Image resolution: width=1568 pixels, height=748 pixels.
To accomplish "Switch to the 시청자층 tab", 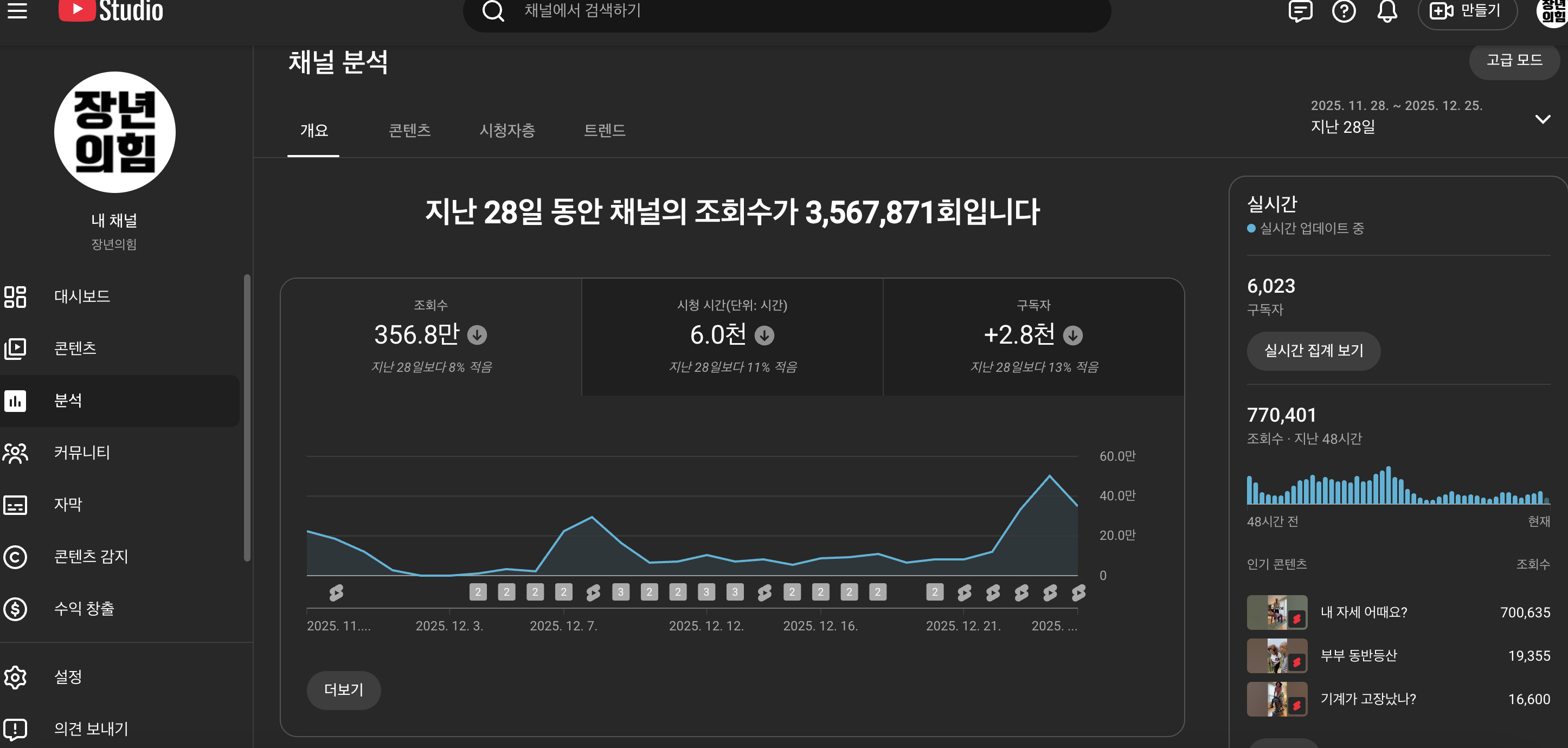I will click(506, 130).
